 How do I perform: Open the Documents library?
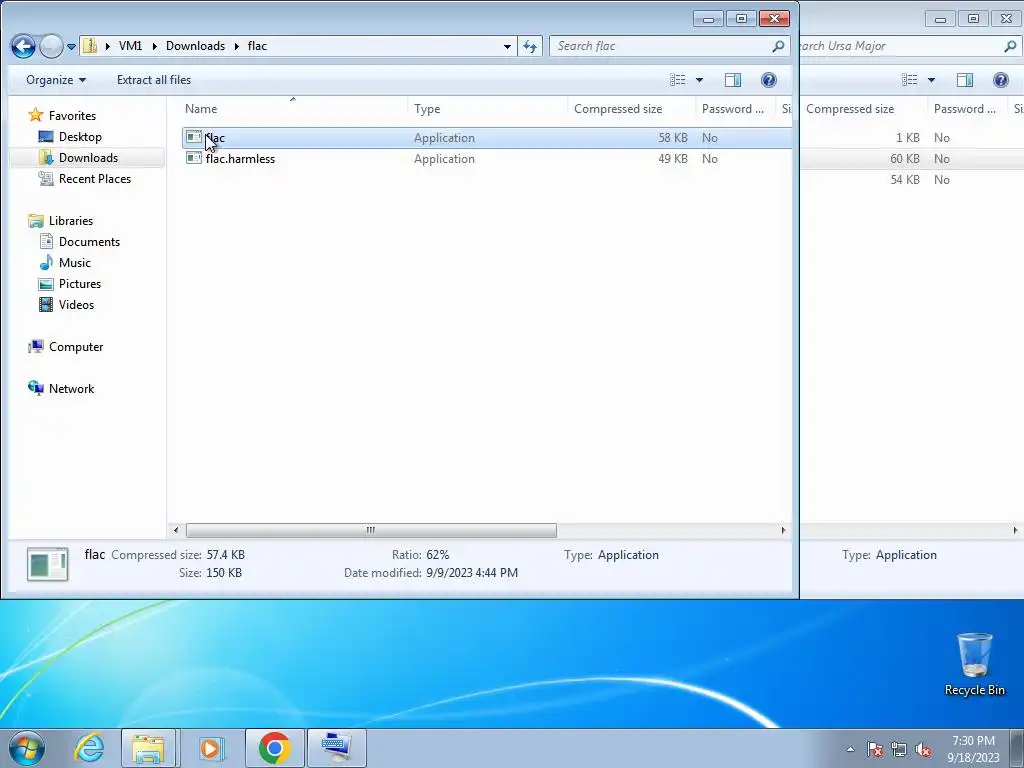[89, 242]
